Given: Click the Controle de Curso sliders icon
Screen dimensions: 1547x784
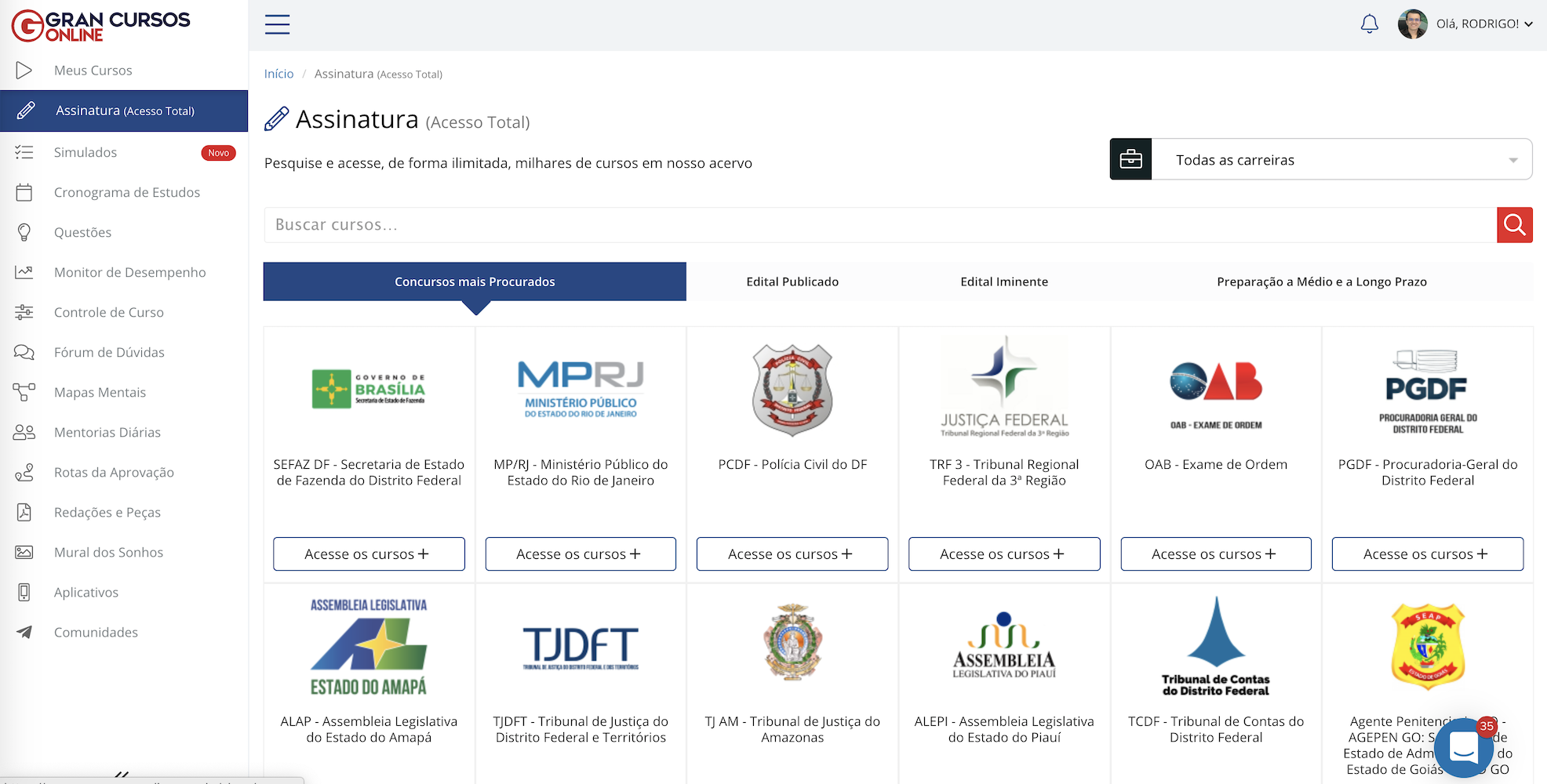Looking at the screenshot, I should pos(24,312).
